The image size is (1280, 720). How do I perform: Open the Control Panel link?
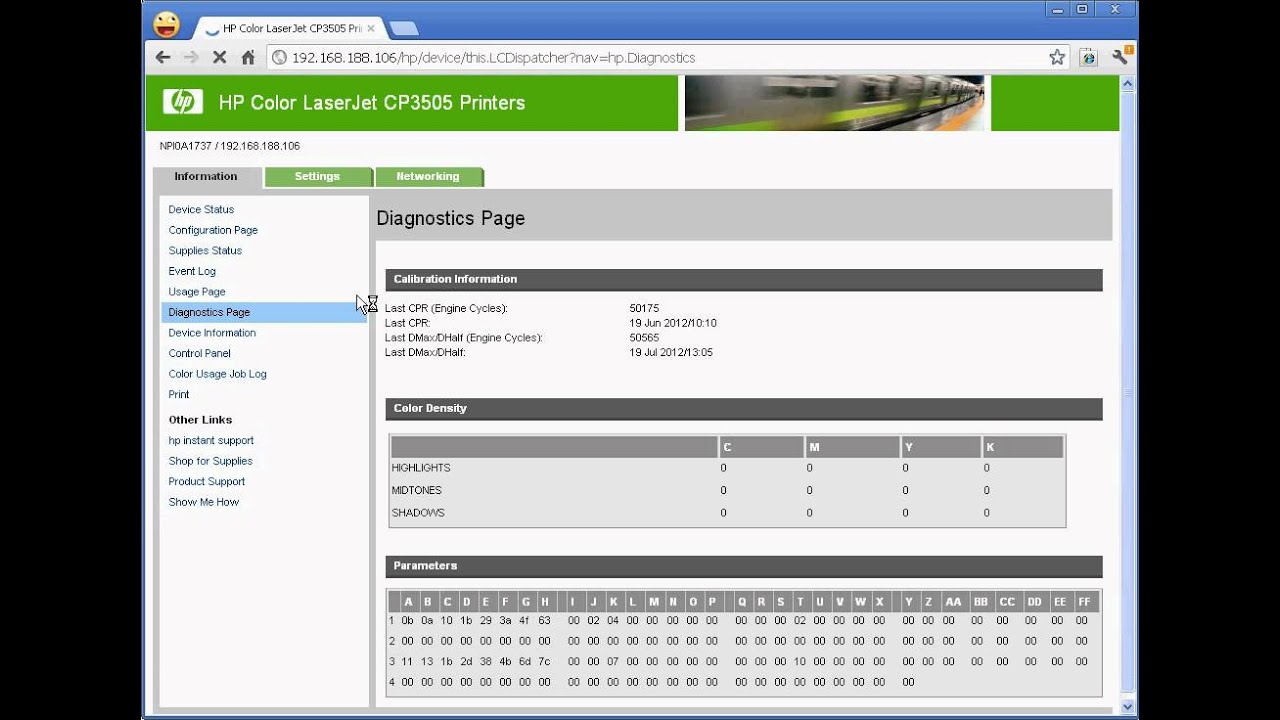(199, 353)
